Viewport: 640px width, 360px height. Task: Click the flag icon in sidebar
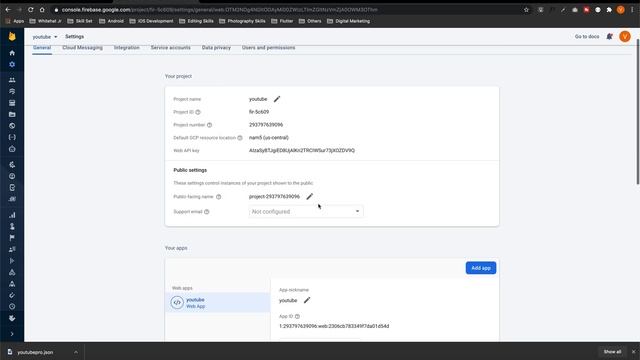click(12, 238)
